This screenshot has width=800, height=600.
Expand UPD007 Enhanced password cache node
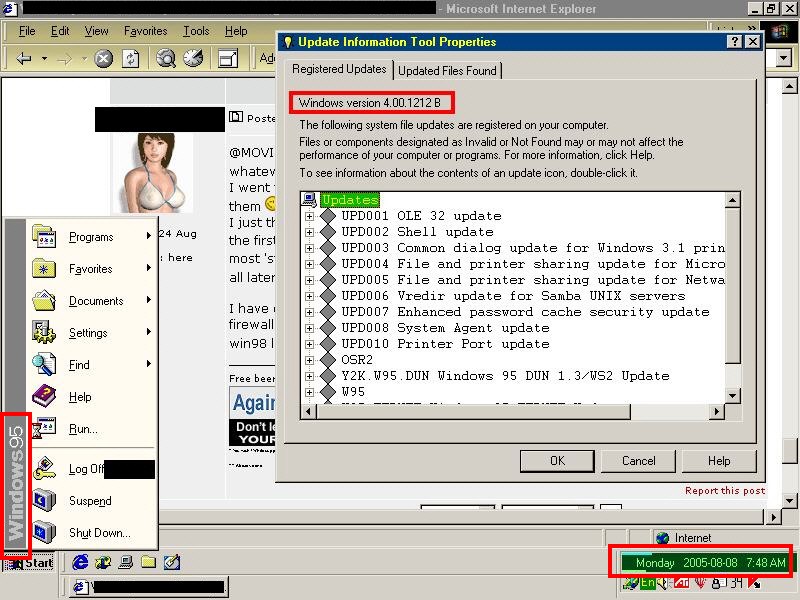coord(309,312)
